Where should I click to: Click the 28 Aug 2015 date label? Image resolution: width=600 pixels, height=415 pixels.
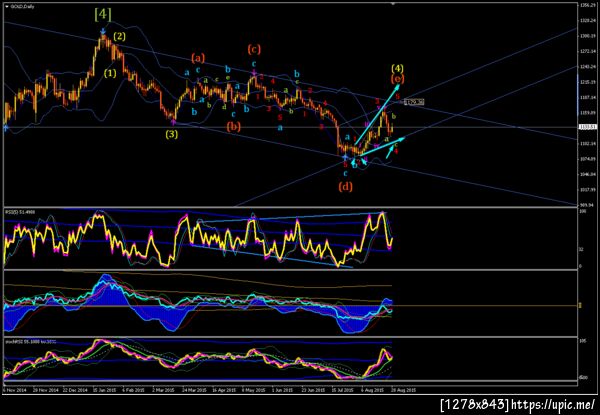click(404, 391)
